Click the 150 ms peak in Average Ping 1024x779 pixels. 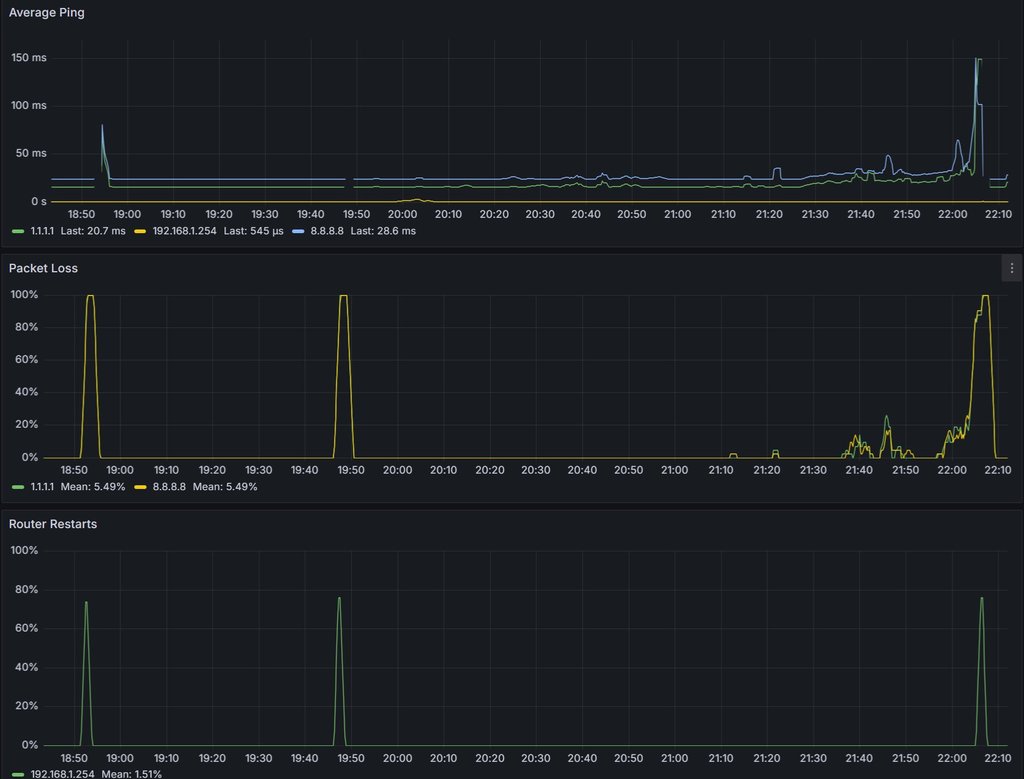tap(978, 59)
